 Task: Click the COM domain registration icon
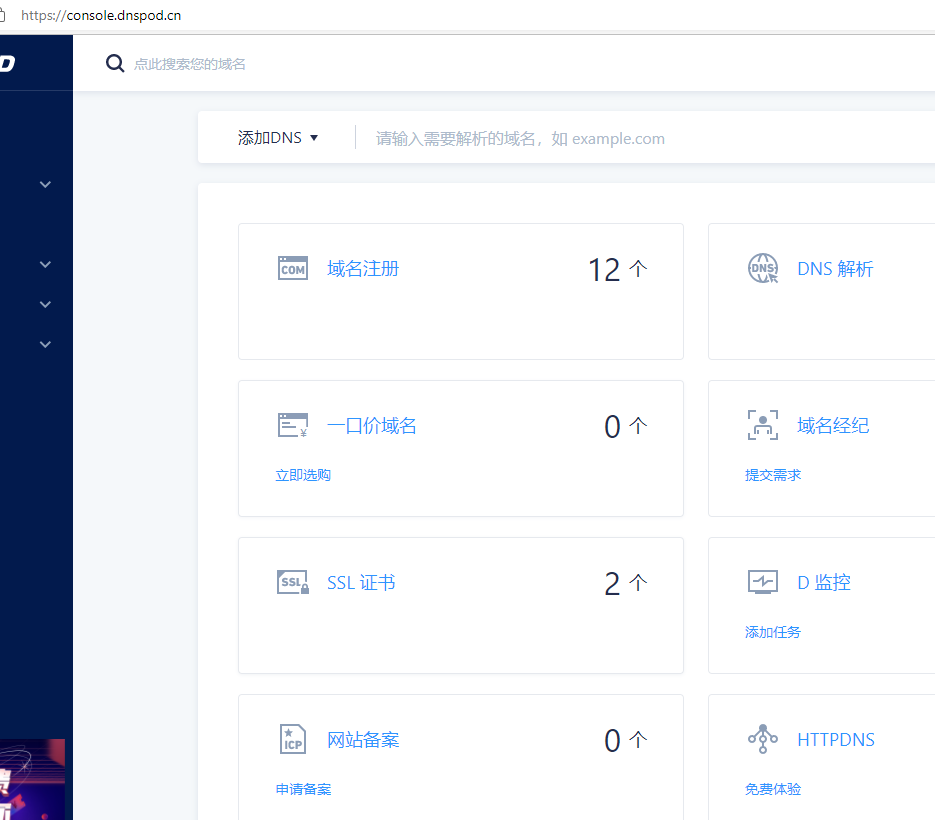coord(293,268)
